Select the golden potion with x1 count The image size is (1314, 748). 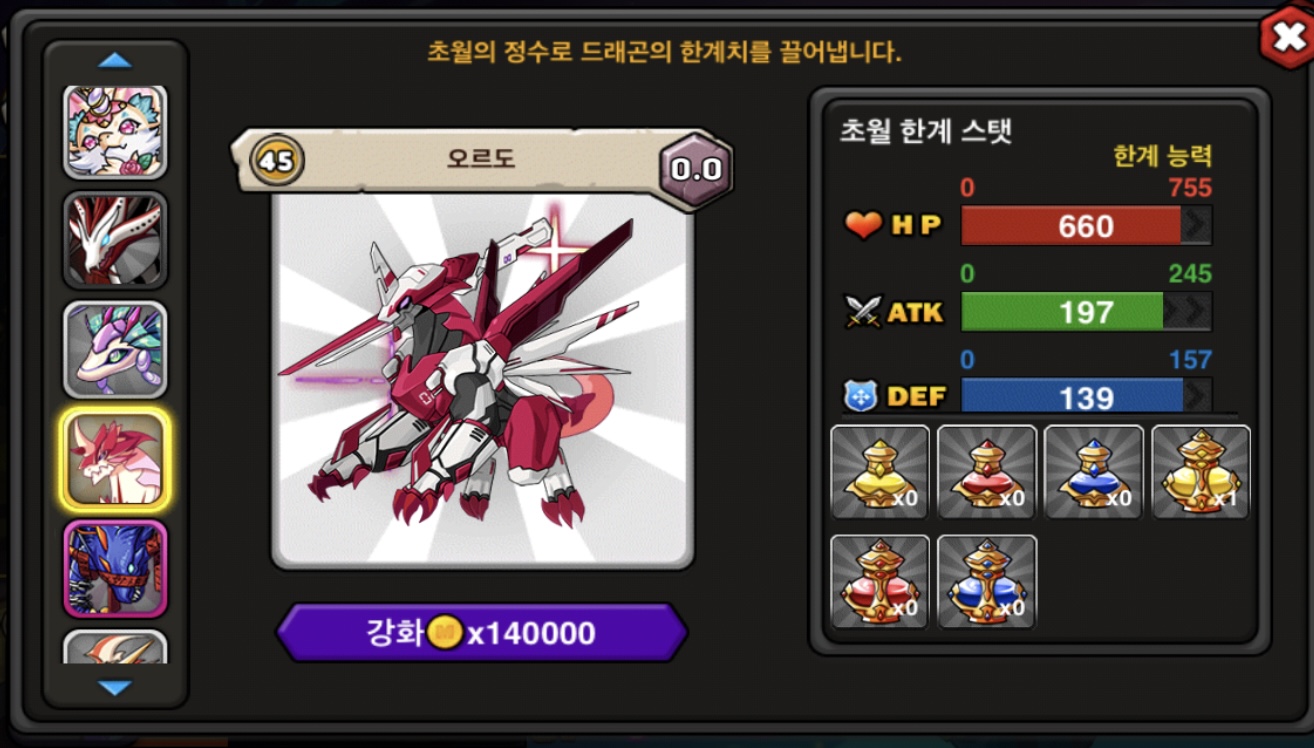tap(1201, 472)
